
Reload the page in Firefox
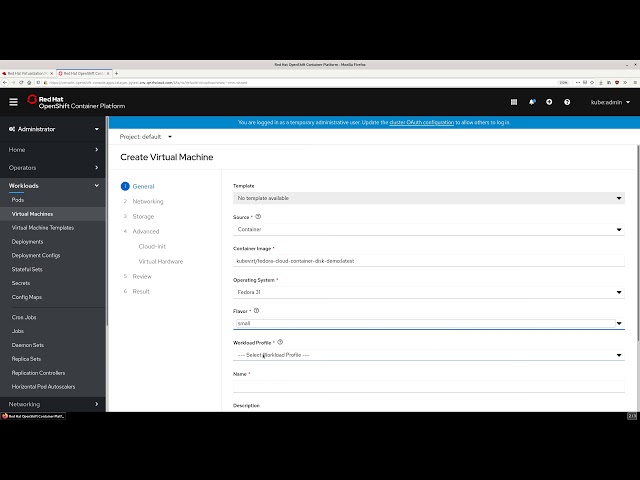21,82
